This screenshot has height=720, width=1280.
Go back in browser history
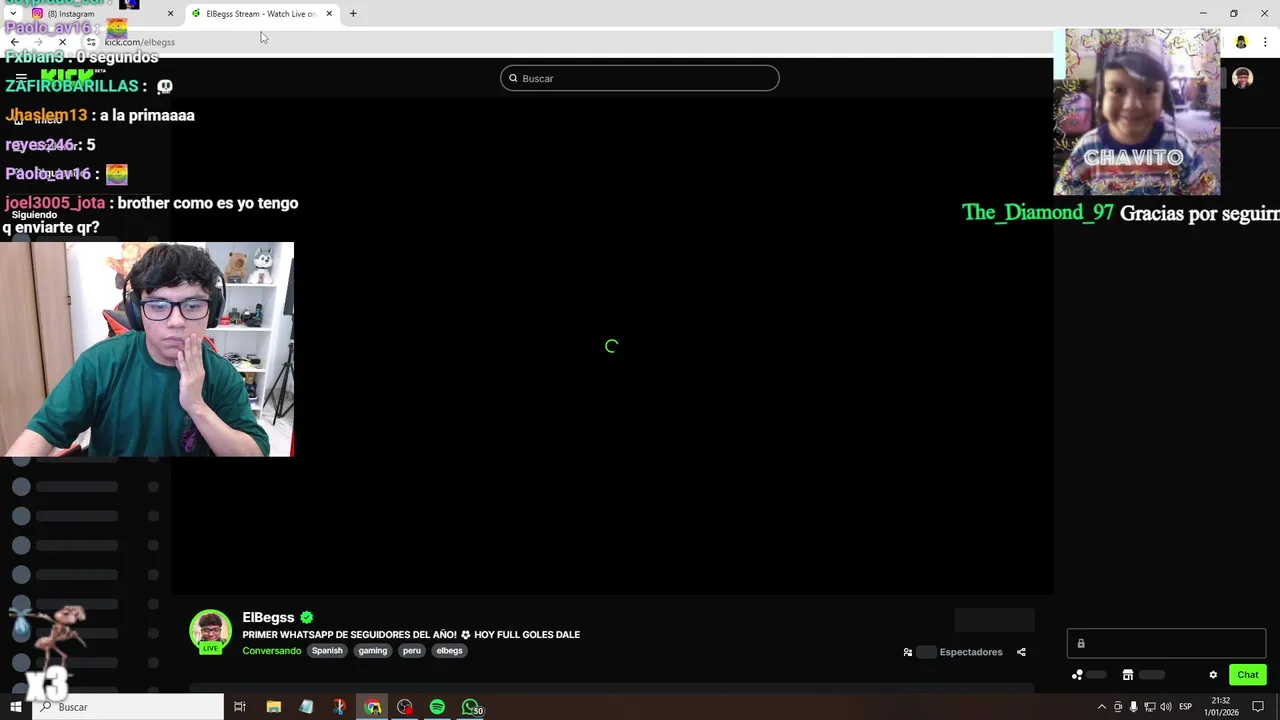14,42
